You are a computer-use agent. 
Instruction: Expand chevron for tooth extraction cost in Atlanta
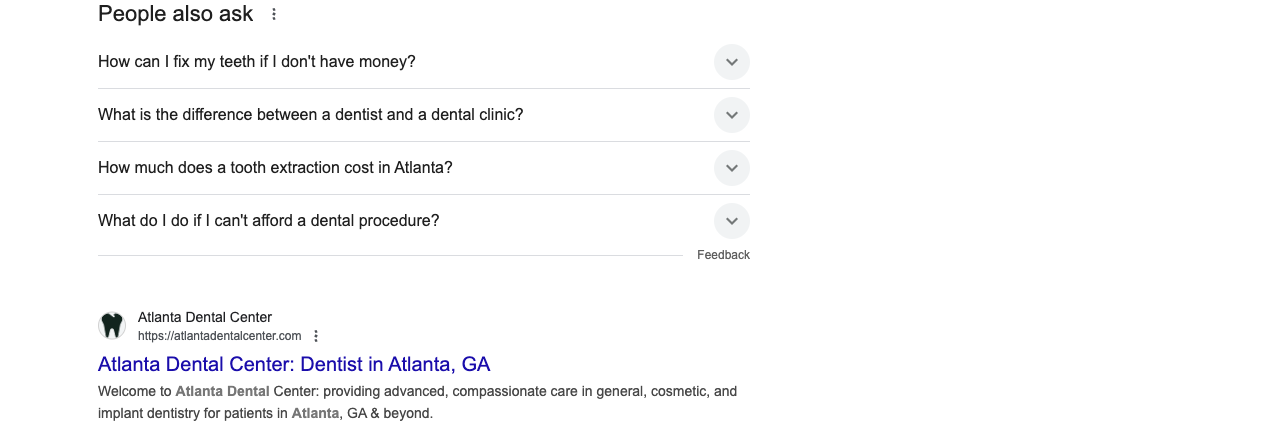(x=732, y=168)
